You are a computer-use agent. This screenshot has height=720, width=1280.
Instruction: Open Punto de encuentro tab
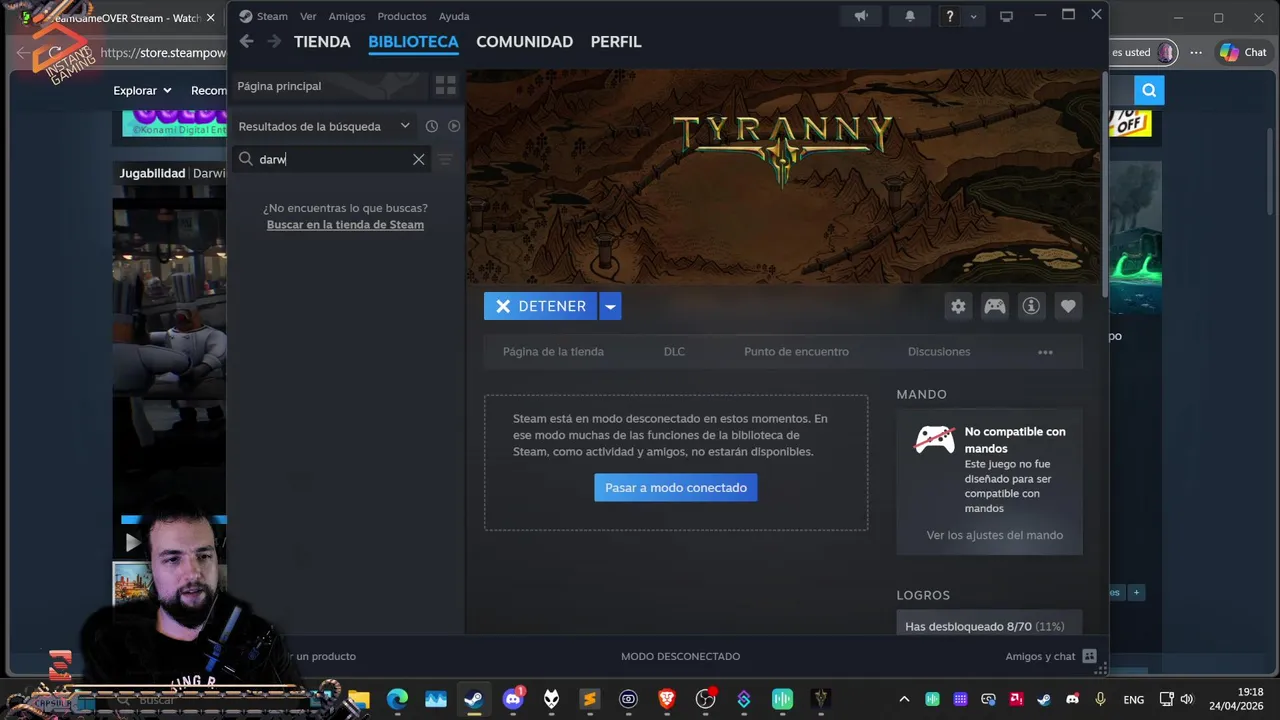click(796, 352)
